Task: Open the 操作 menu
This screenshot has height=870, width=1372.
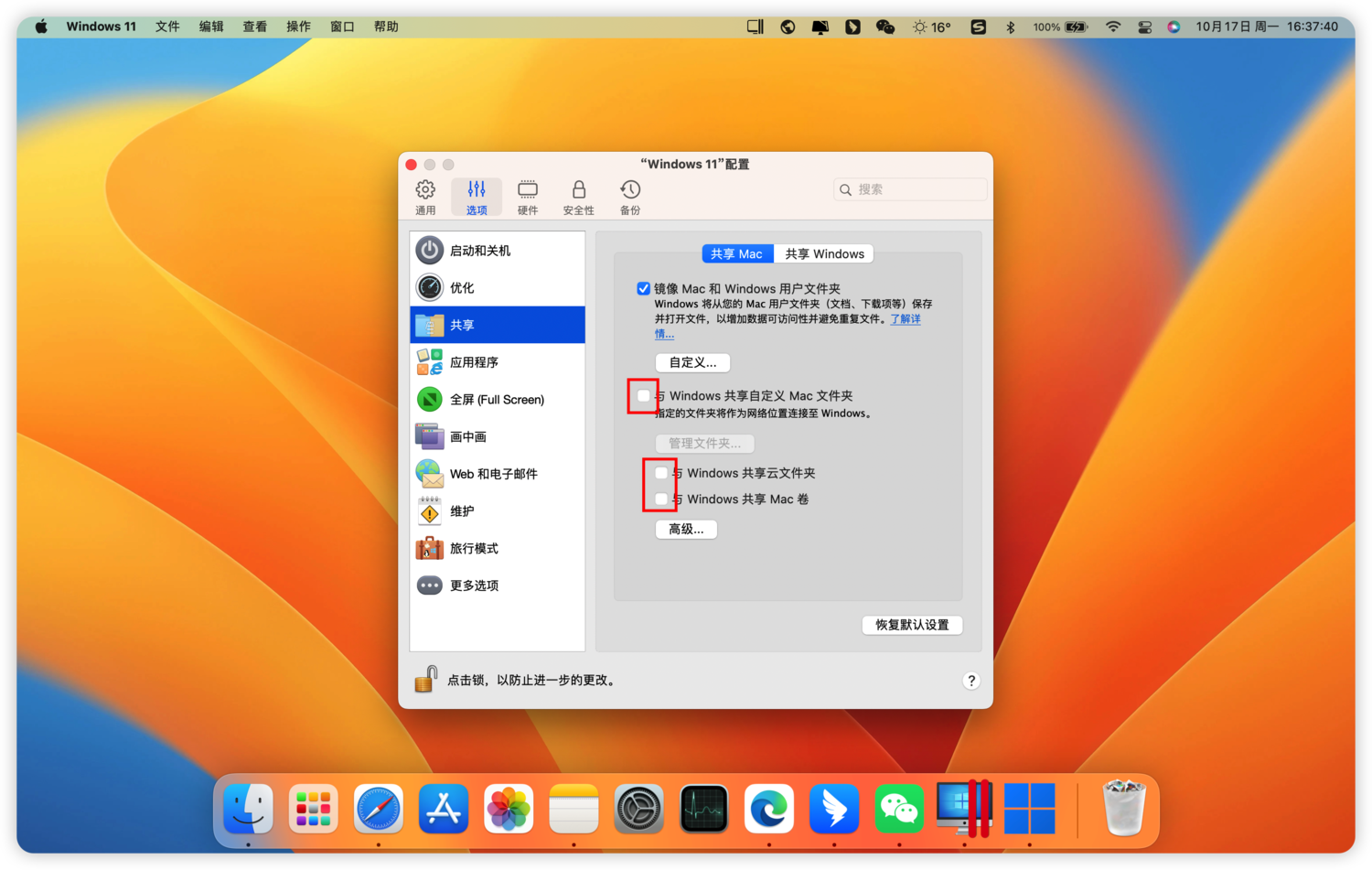Action: (x=299, y=27)
